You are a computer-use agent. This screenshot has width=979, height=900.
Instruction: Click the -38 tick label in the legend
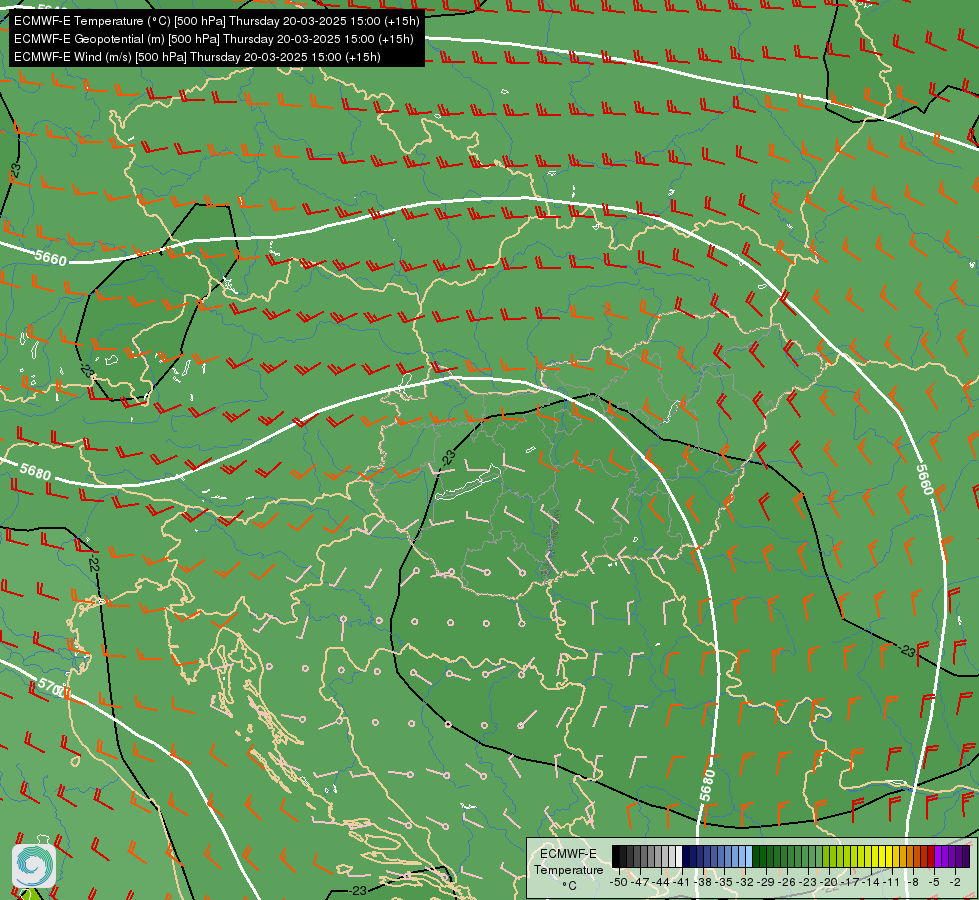point(703,882)
